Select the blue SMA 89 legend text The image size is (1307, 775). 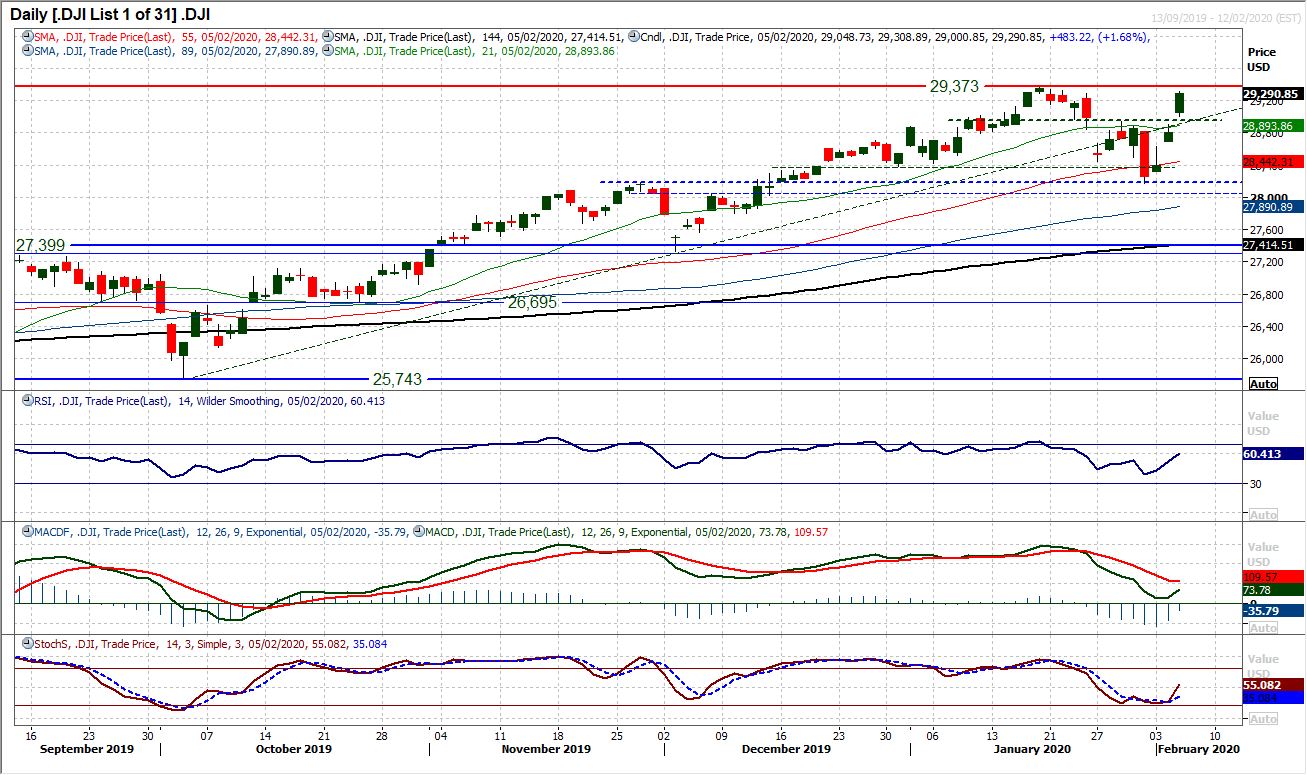pyautogui.click(x=175, y=50)
